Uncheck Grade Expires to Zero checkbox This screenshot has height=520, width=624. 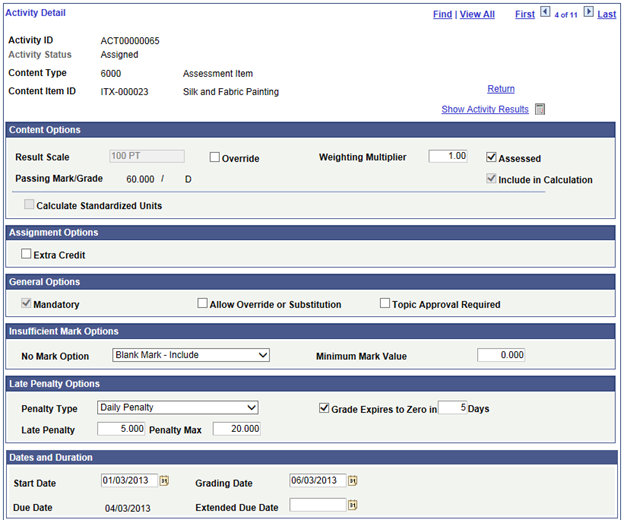324,408
